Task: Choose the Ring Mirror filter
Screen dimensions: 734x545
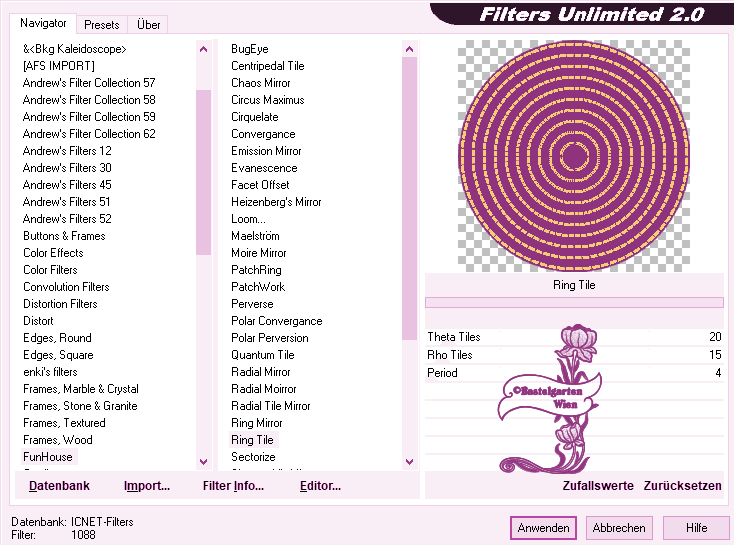Action: coord(257,423)
